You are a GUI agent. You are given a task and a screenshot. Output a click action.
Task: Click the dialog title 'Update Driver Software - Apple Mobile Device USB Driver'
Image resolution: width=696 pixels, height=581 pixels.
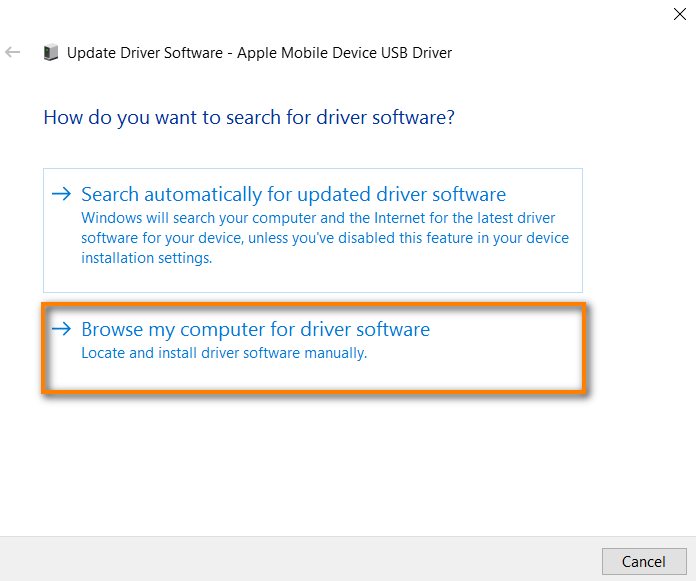(259, 53)
